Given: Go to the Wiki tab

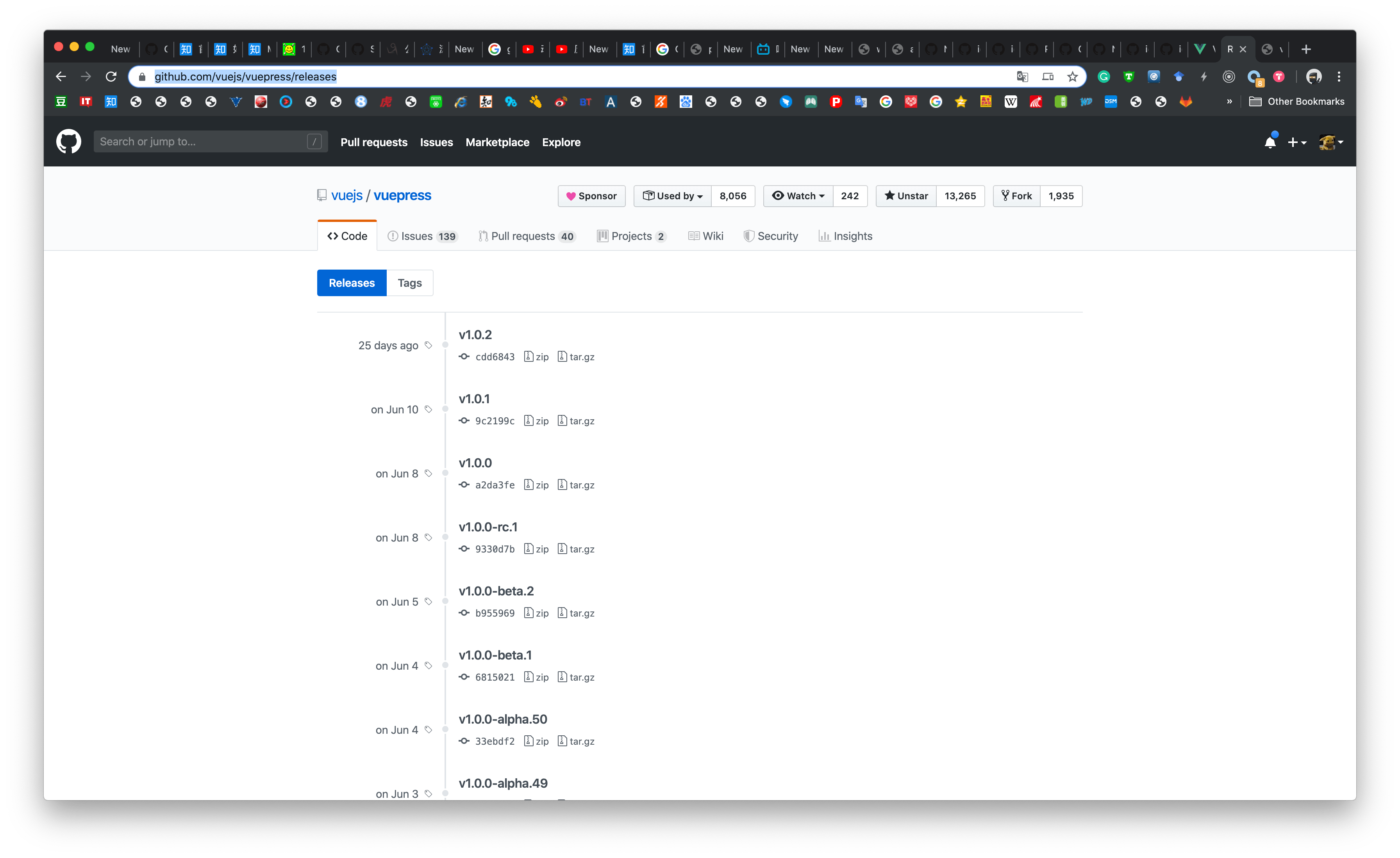Looking at the screenshot, I should pyautogui.click(x=705, y=236).
